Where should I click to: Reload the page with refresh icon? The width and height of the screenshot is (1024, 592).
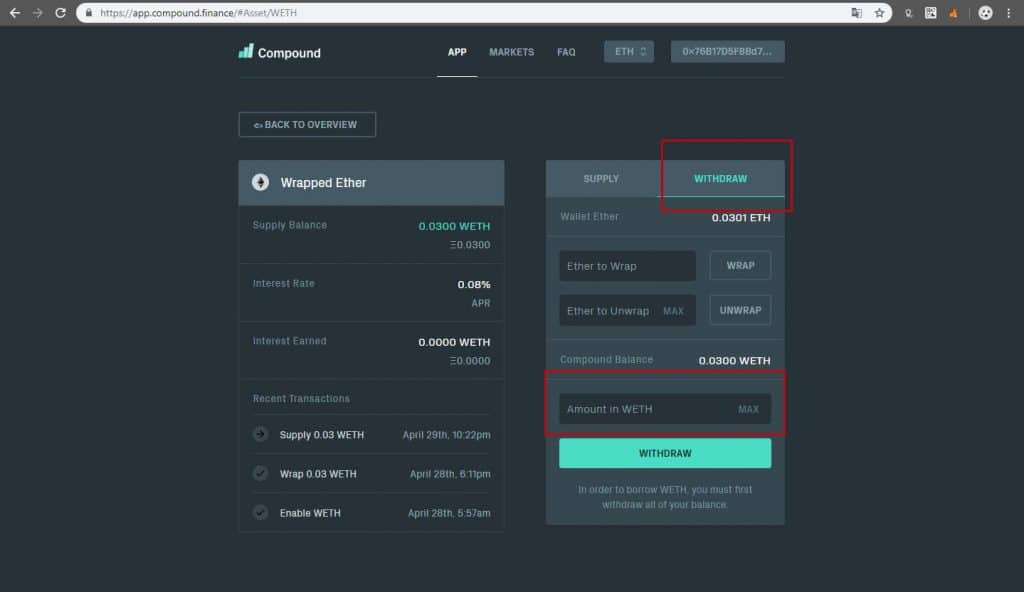(x=60, y=13)
